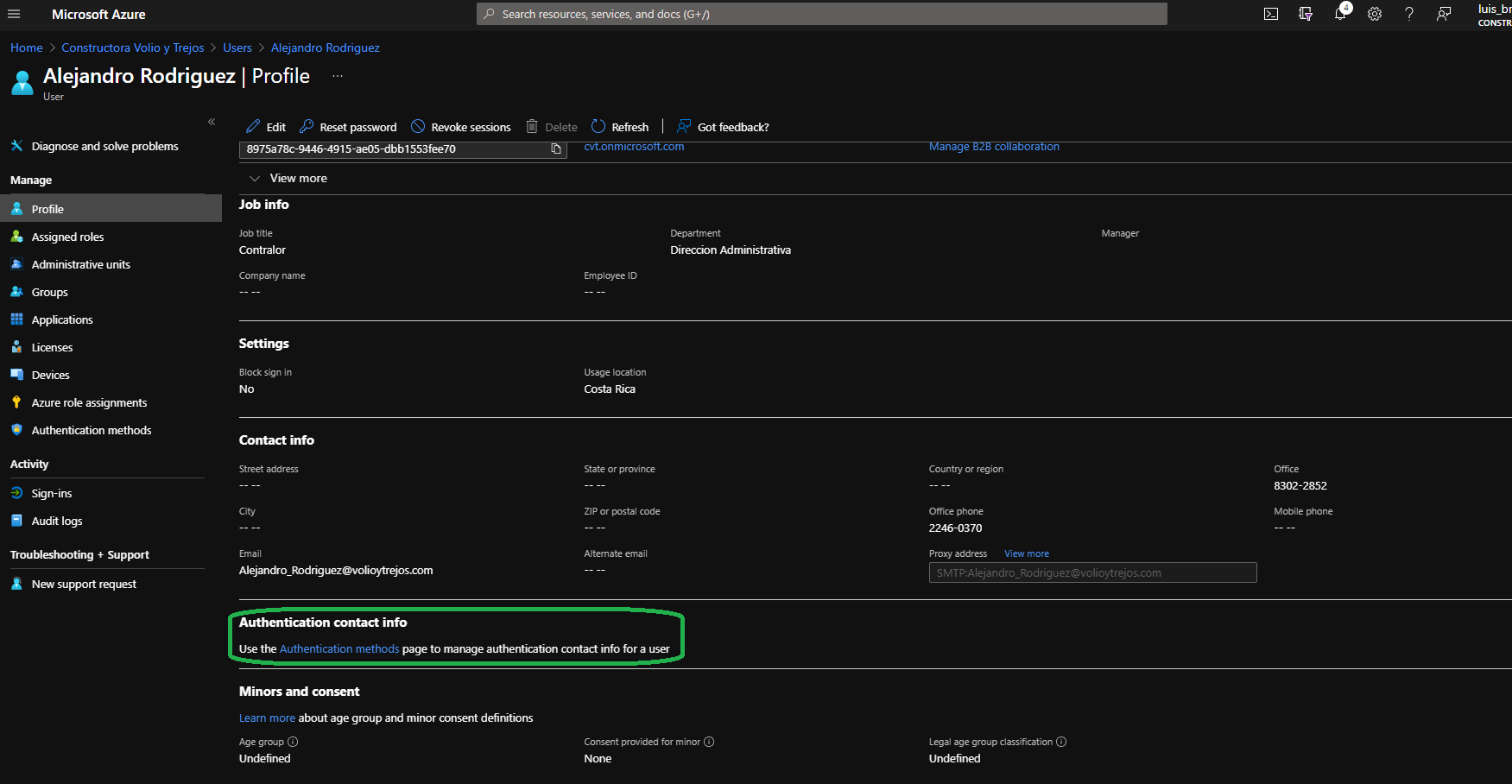Open Cloud Shell from top bar
Screen dimensions: 1512x784
point(1271,14)
